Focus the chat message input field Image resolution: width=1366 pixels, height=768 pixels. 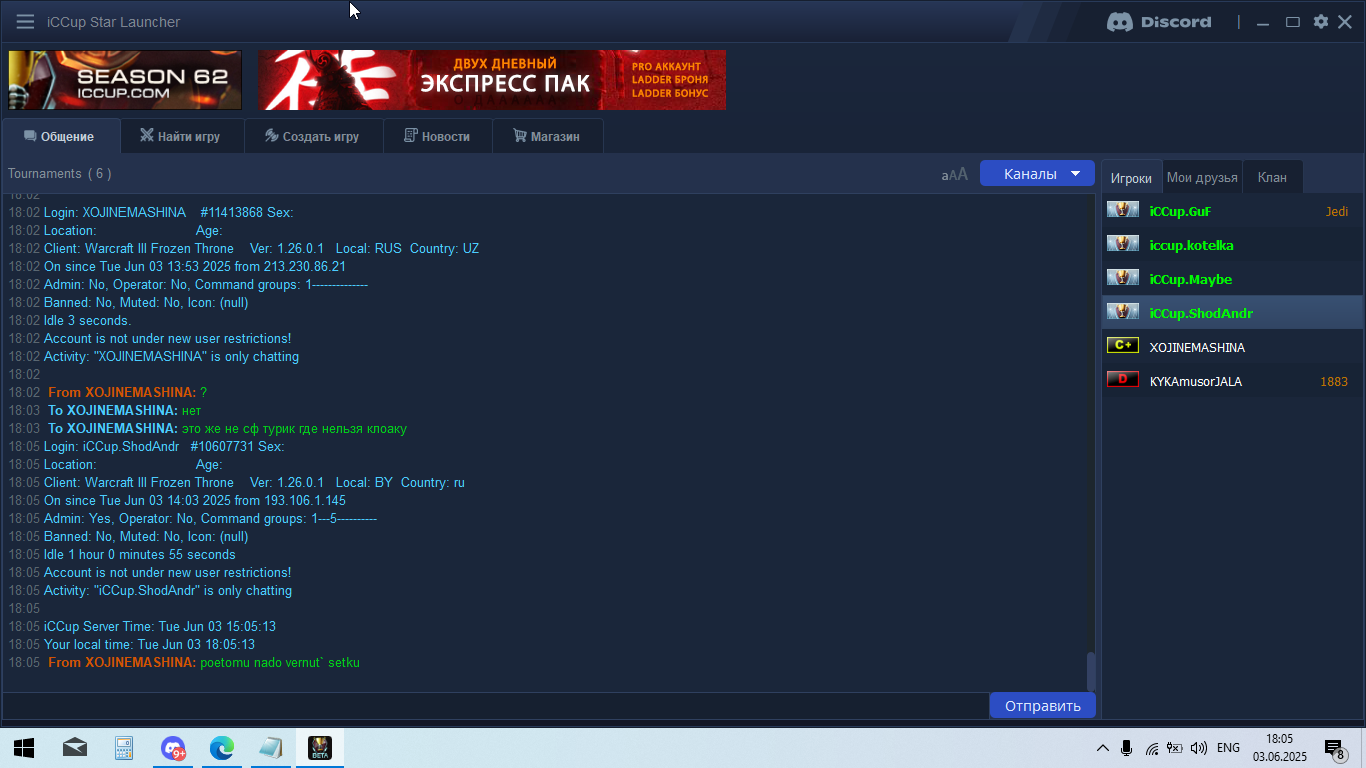(495, 705)
